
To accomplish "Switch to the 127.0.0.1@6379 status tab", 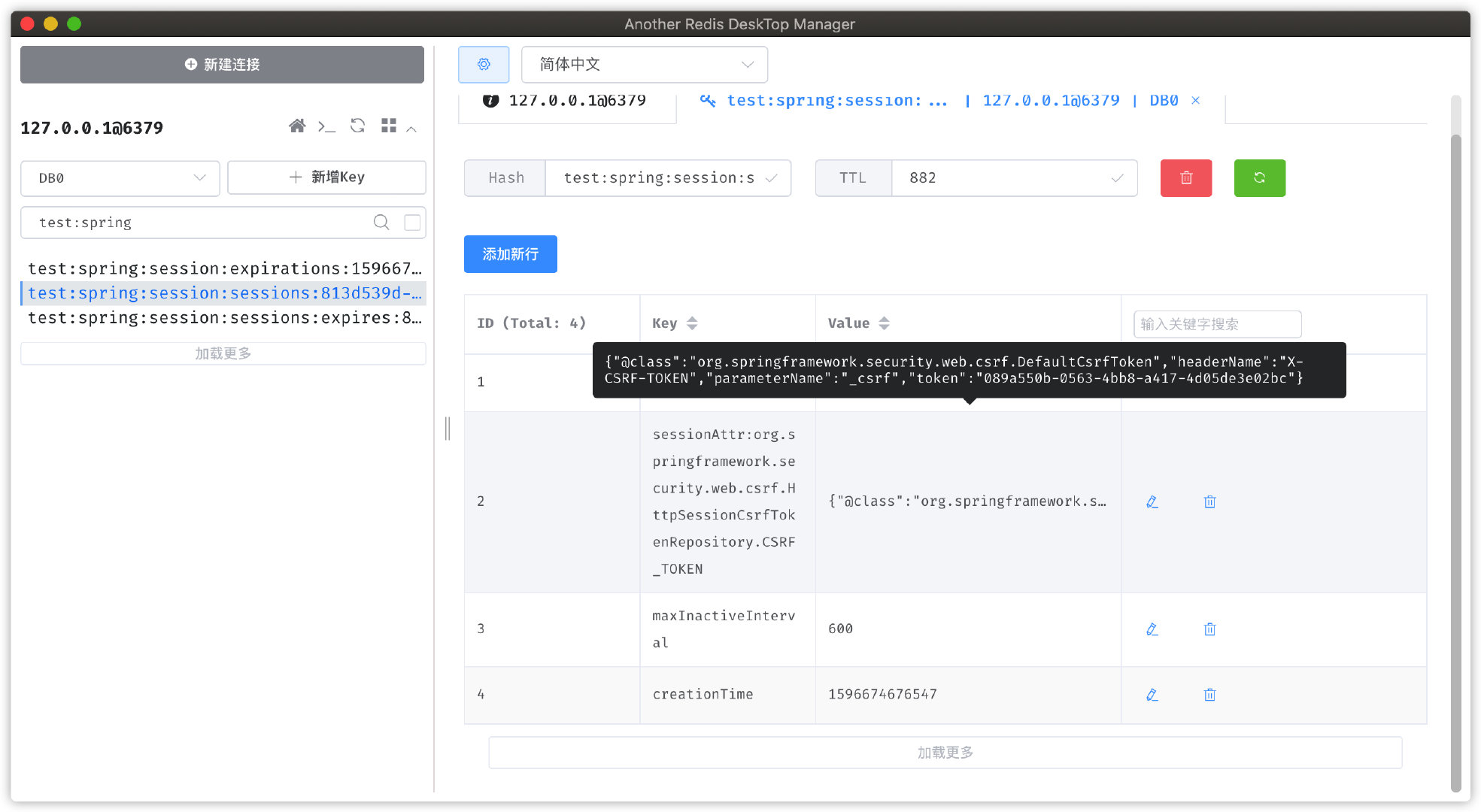I will 567,101.
